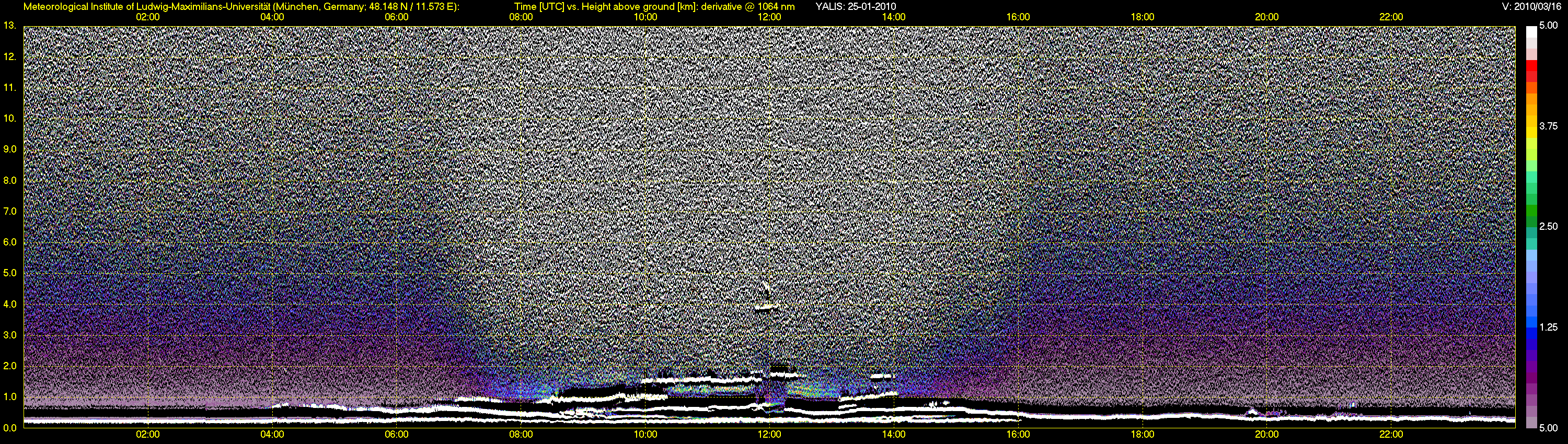Image resolution: width=1568 pixels, height=444 pixels.
Task: Click the 3.75 colorbar value
Action: pyautogui.click(x=1549, y=126)
